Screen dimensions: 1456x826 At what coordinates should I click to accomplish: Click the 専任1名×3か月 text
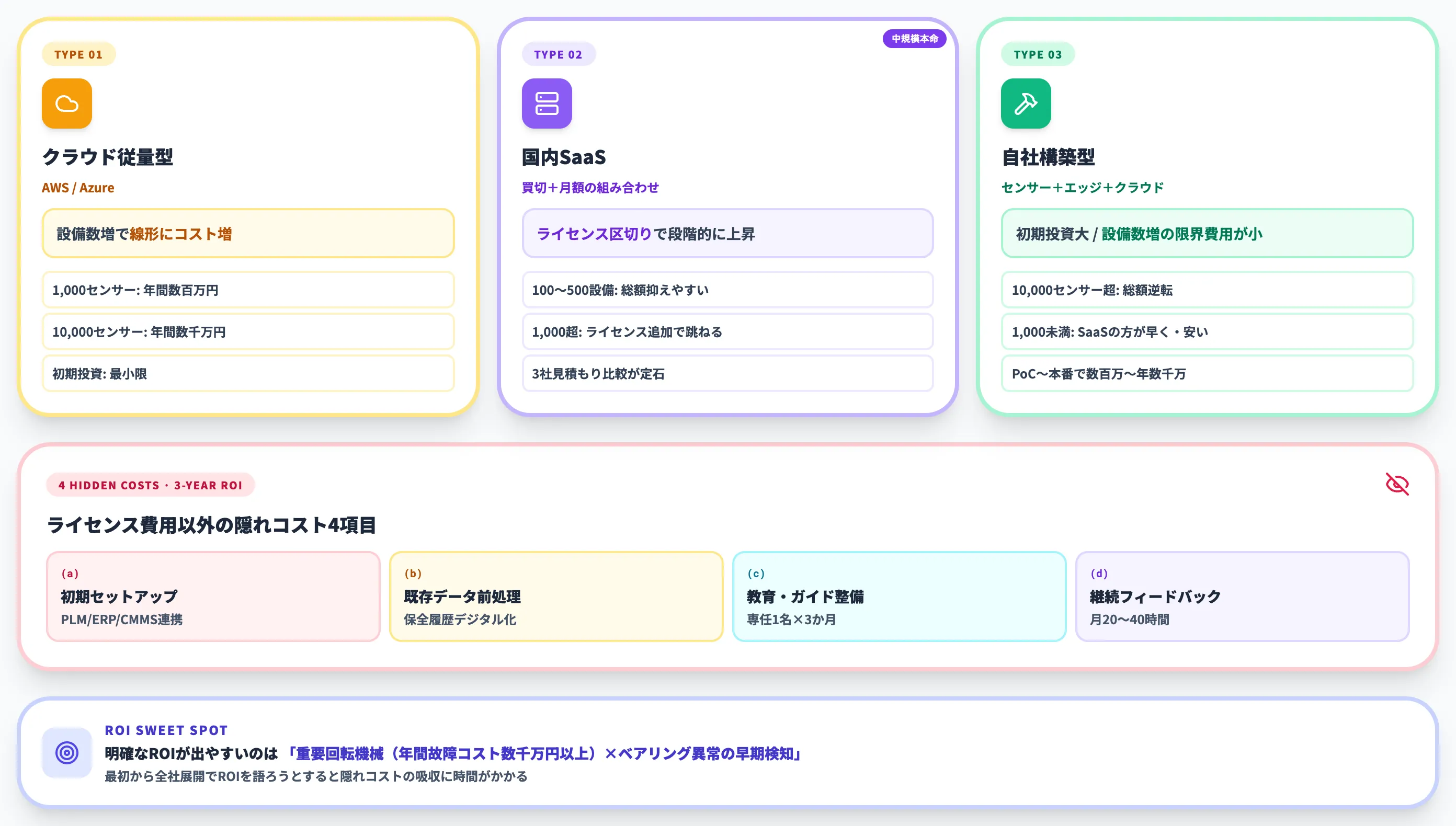(792, 619)
